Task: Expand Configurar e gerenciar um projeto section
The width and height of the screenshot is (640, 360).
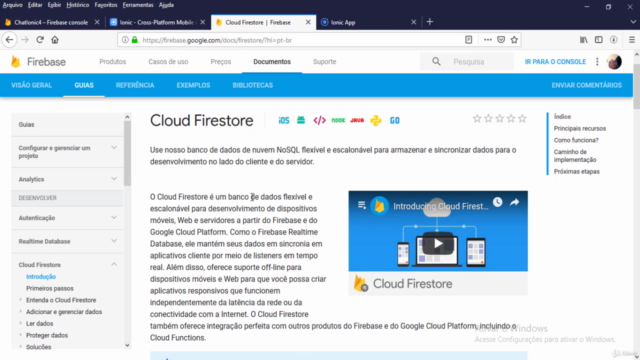Action: click(x=114, y=148)
